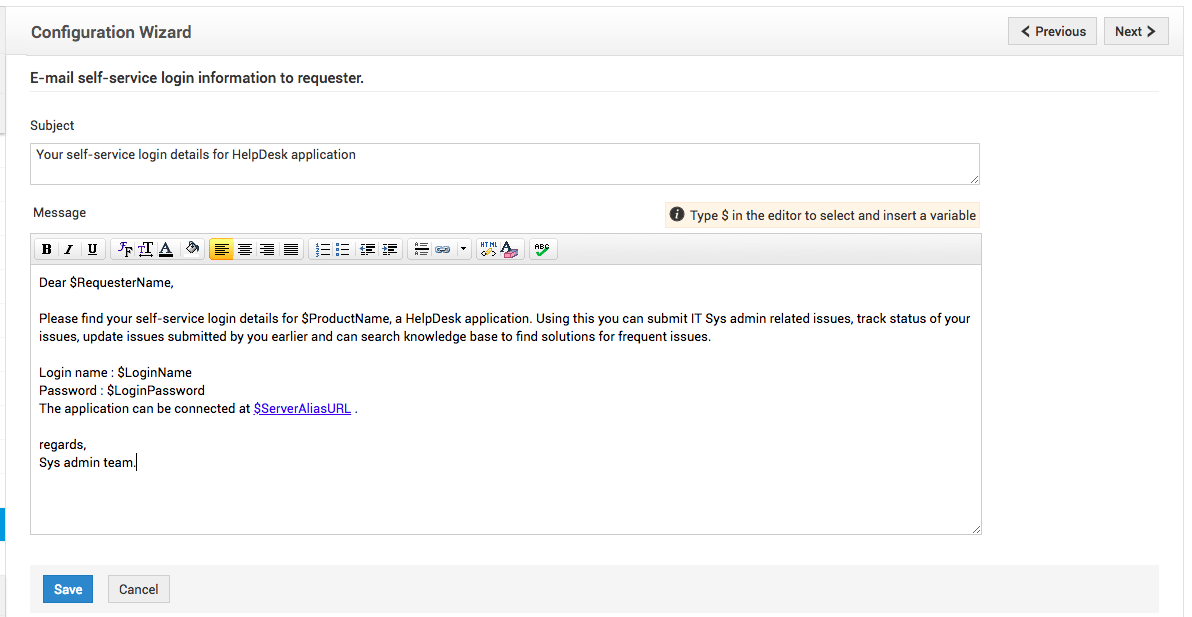The height and width of the screenshot is (617, 1192).
Task: Toggle bold formatting in message editor
Action: (x=47, y=250)
